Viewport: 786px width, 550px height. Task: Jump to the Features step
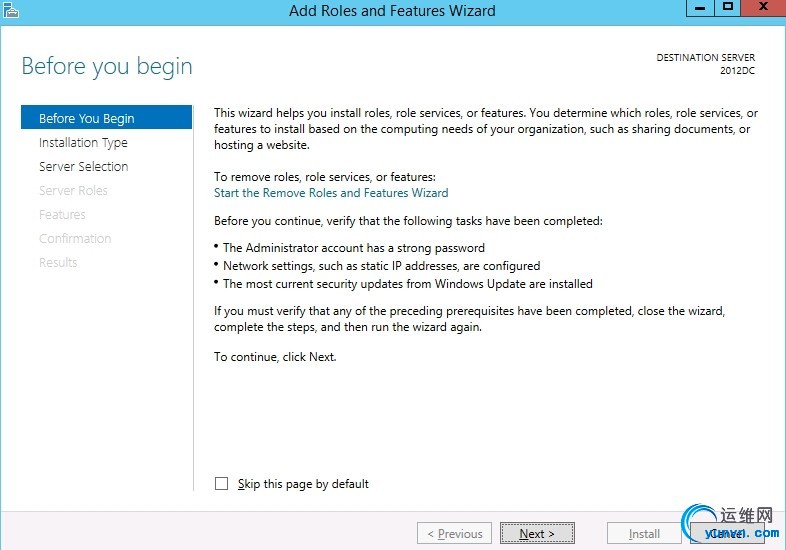click(62, 214)
